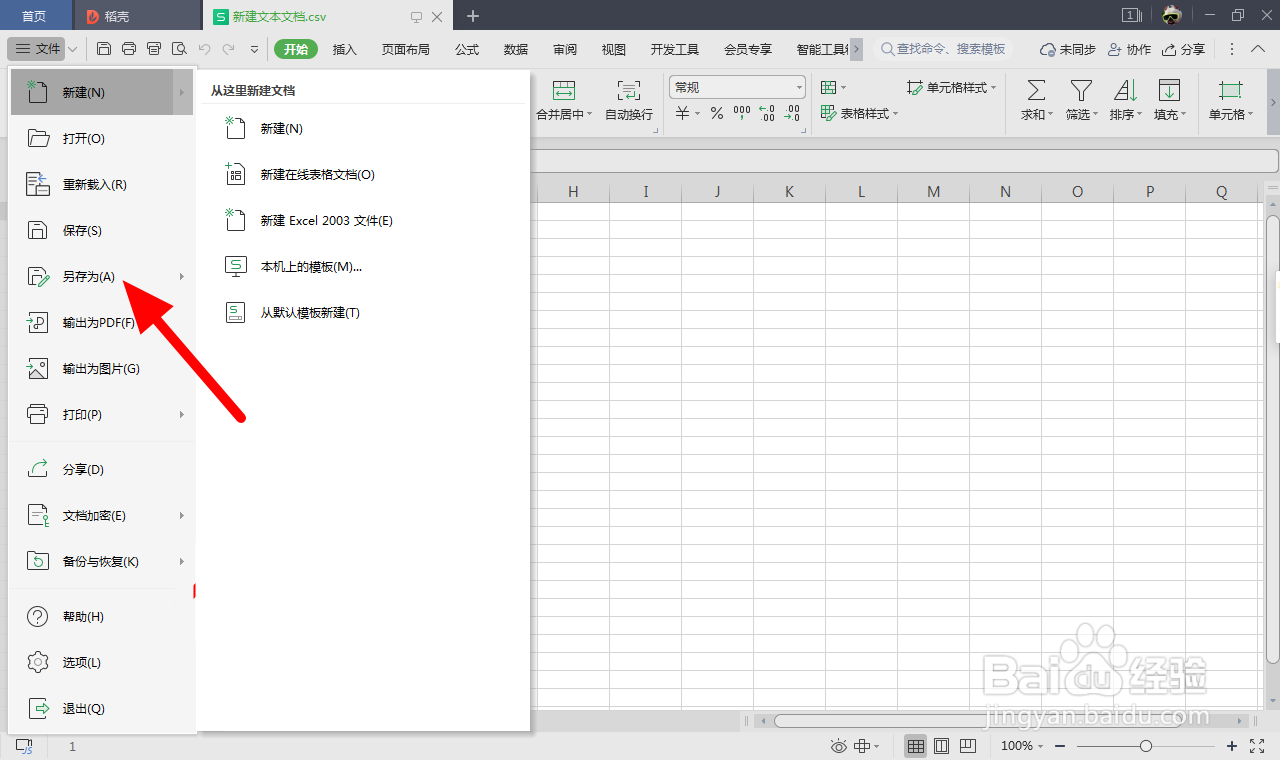
Task: Open the Formulas (公式) tab
Action: coord(467,49)
